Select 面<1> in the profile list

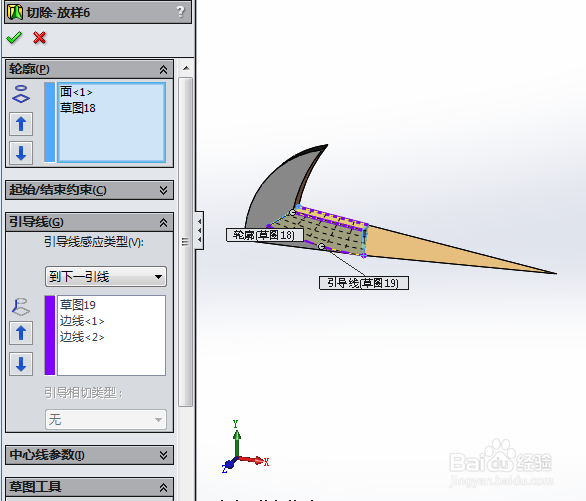point(76,92)
